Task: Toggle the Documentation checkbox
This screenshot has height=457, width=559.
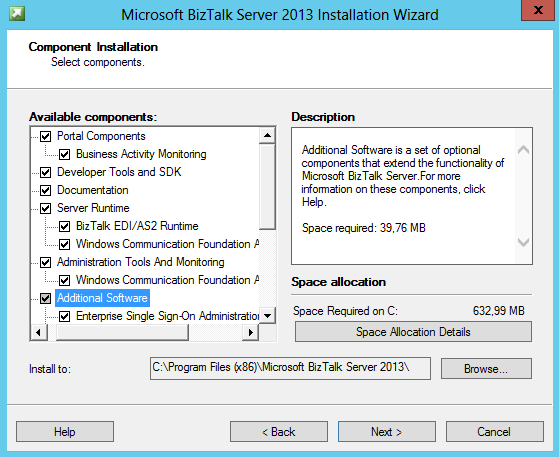Action: coord(45,190)
